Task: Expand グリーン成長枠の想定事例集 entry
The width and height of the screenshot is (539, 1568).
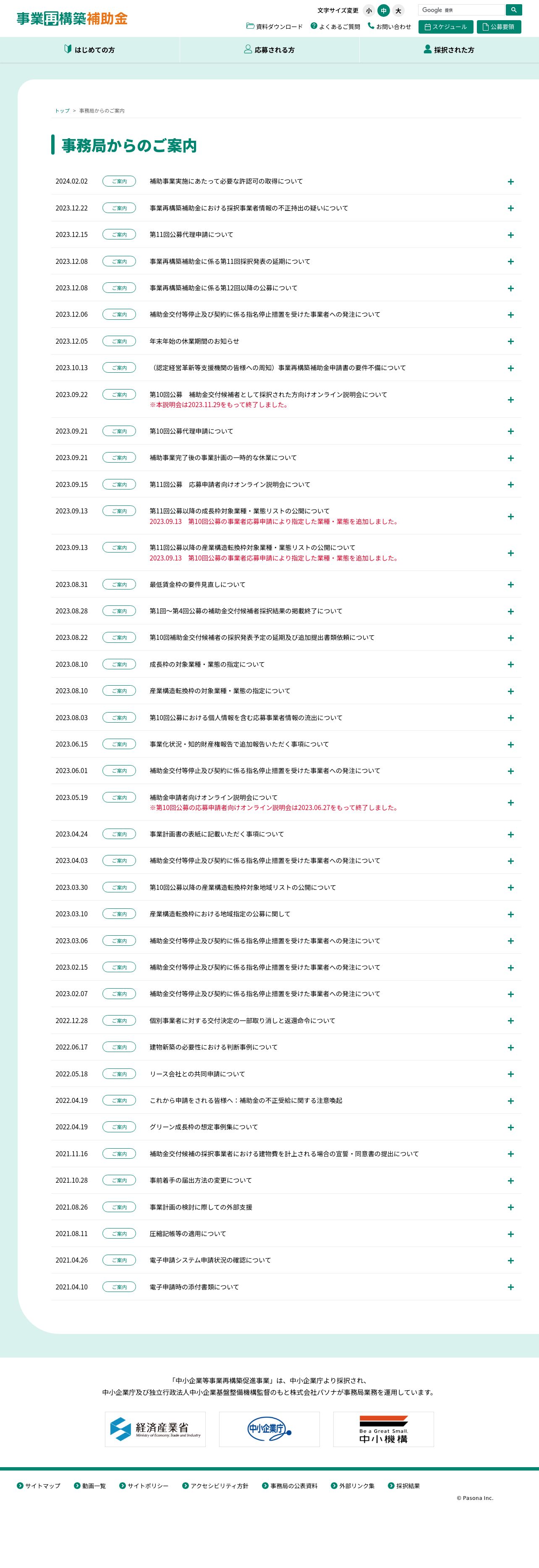Action: (x=510, y=1128)
